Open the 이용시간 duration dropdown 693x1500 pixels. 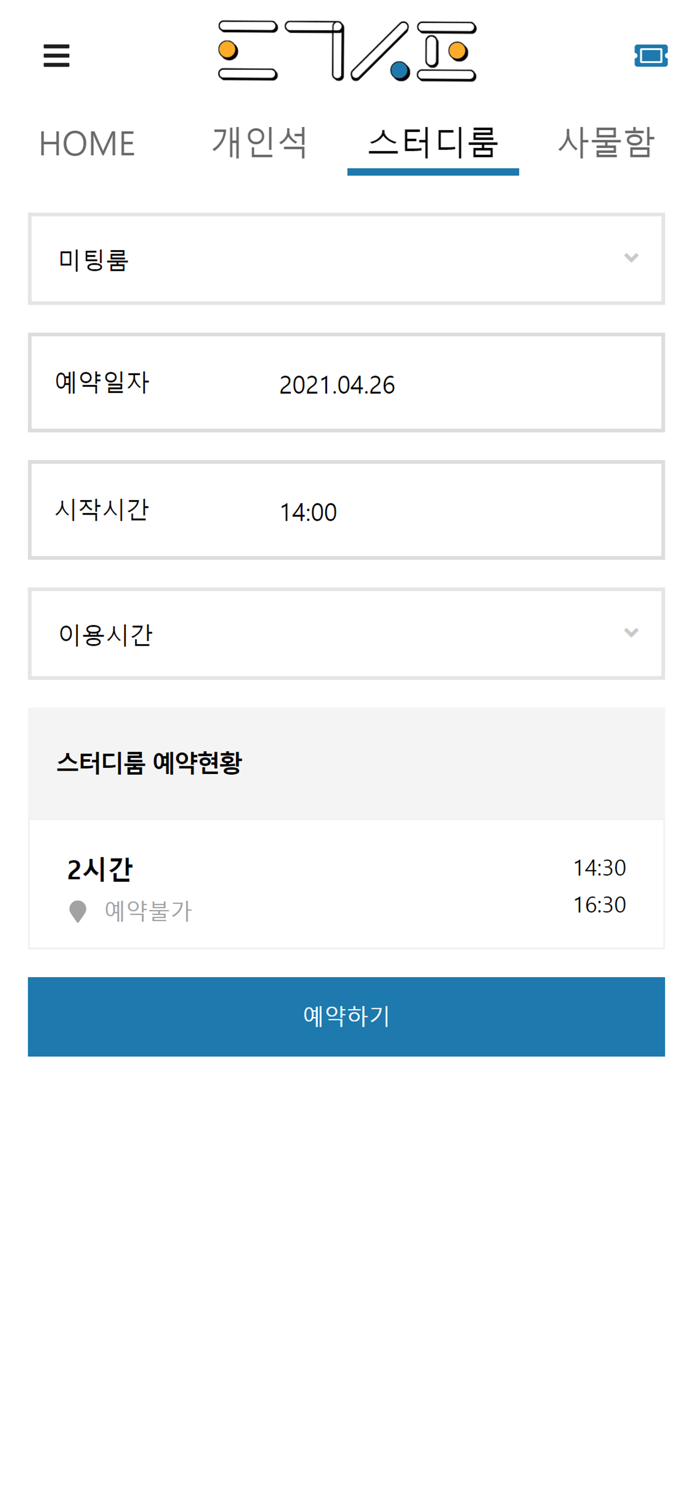[347, 634]
